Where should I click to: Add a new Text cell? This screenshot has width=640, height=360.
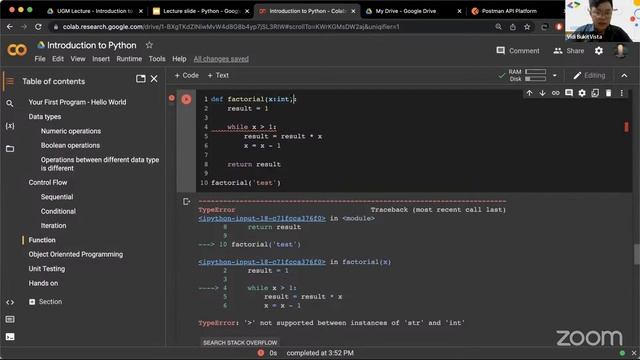[x=218, y=75]
